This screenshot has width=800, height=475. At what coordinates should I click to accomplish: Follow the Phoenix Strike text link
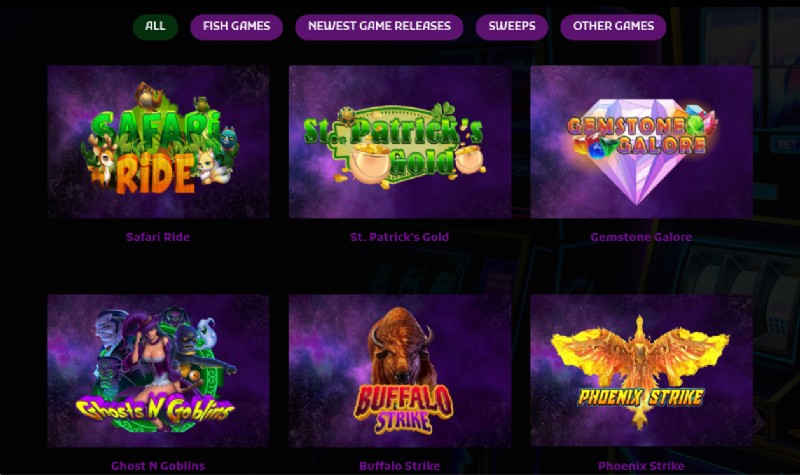click(x=641, y=466)
